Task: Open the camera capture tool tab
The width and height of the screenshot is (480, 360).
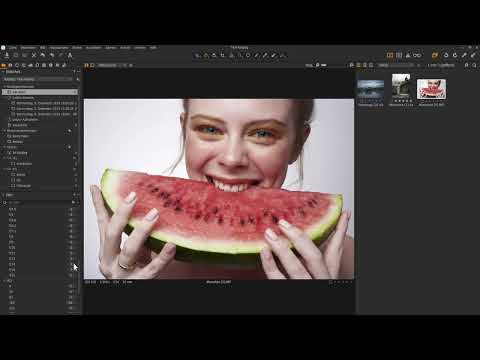Action: (10, 65)
